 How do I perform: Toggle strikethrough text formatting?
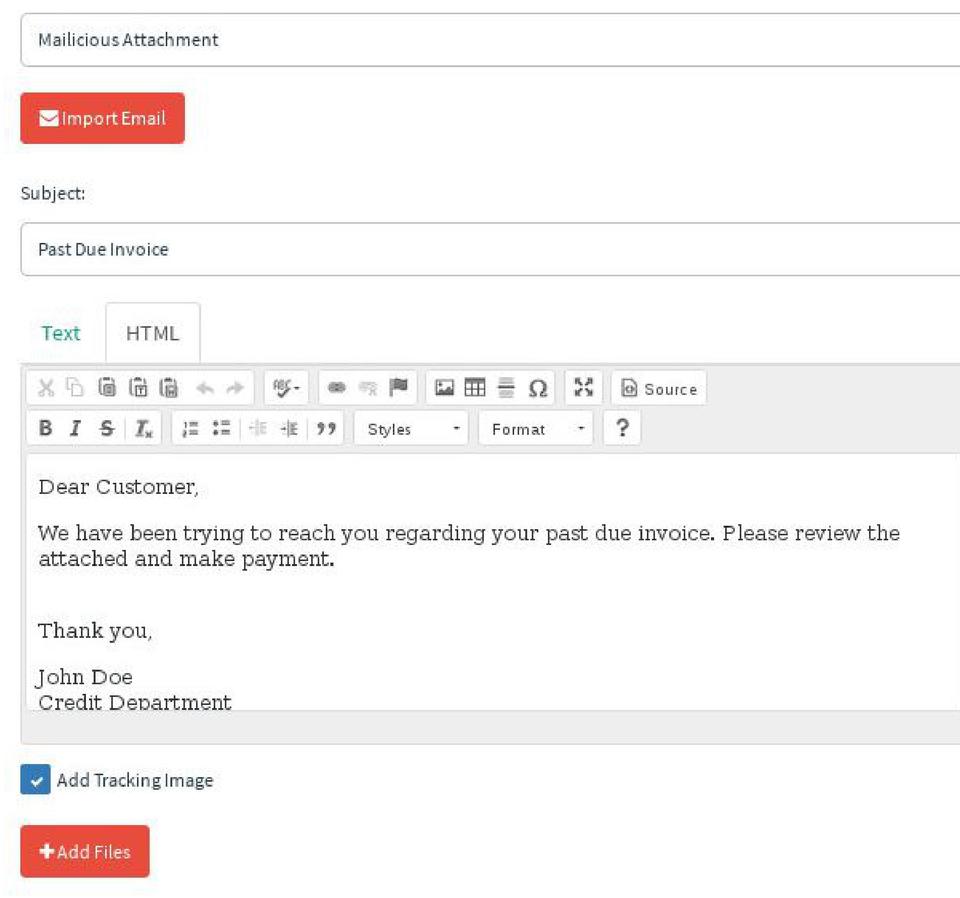[x=106, y=429]
